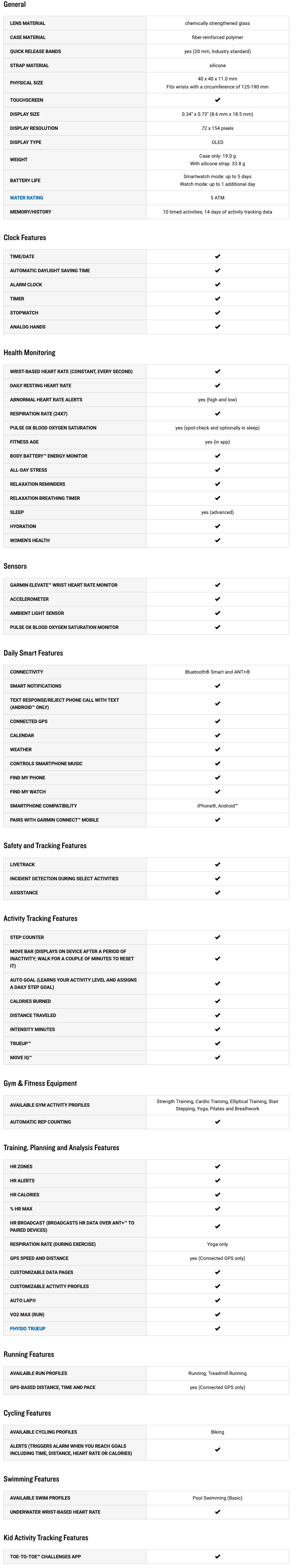Click the Toe-to-Toe Challenges App checkmark
Screen dimensions: 296x1568
[x=218, y=1556]
